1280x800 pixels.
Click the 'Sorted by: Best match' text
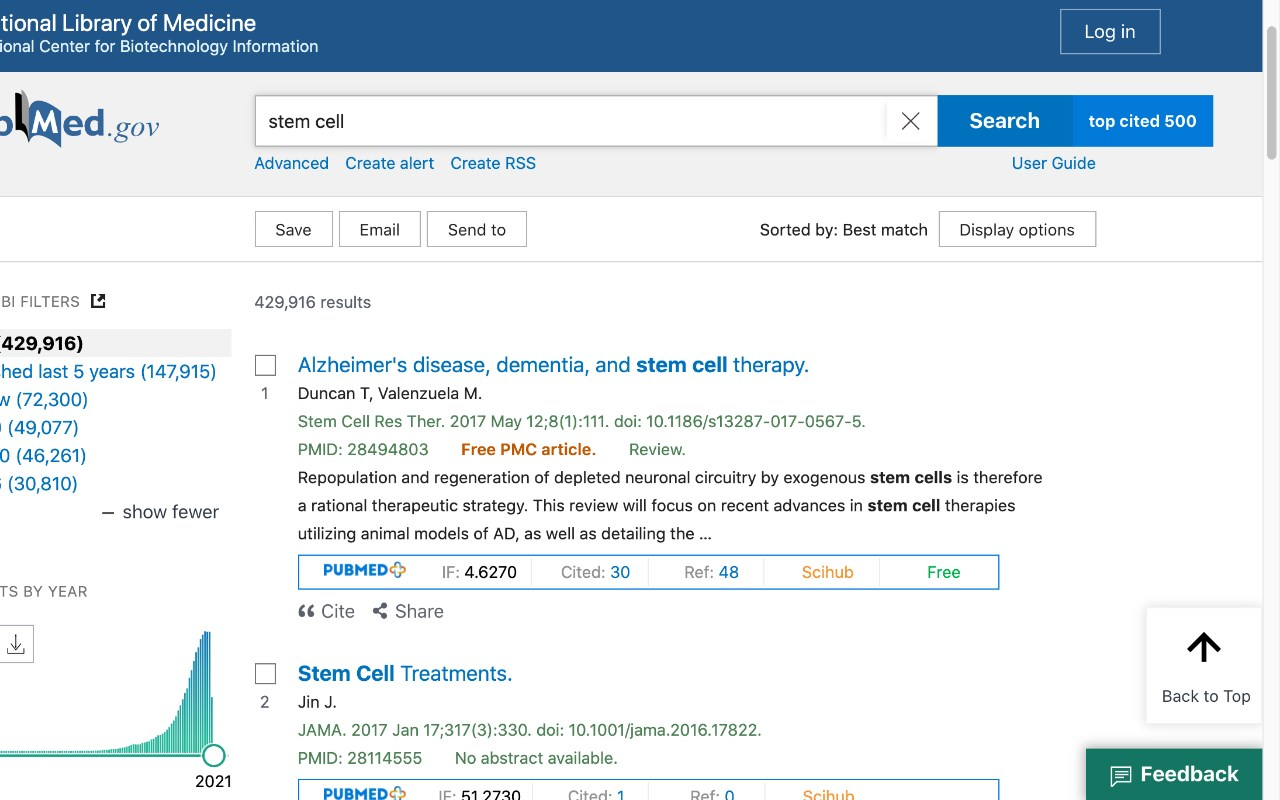844,229
